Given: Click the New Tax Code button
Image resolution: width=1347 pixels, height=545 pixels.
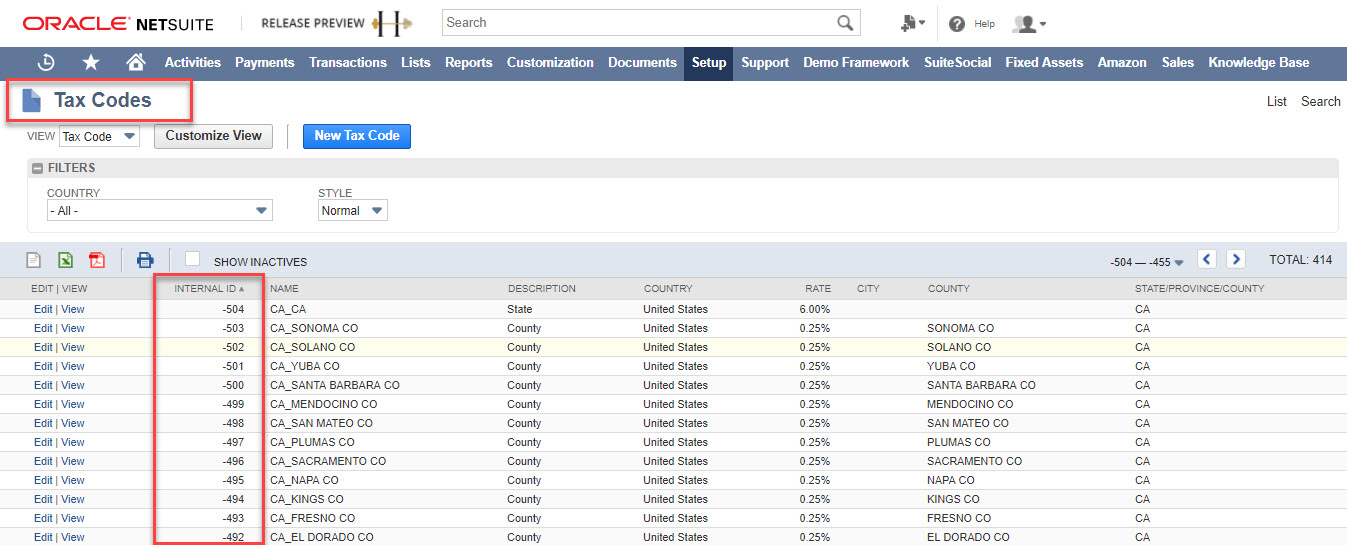Looking at the screenshot, I should pyautogui.click(x=356, y=136).
